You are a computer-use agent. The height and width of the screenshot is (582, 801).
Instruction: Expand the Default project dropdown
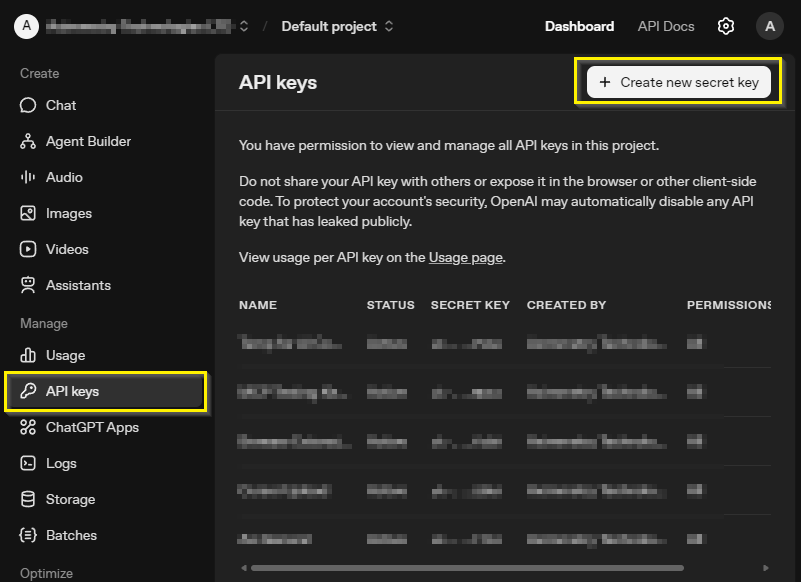coord(337,26)
